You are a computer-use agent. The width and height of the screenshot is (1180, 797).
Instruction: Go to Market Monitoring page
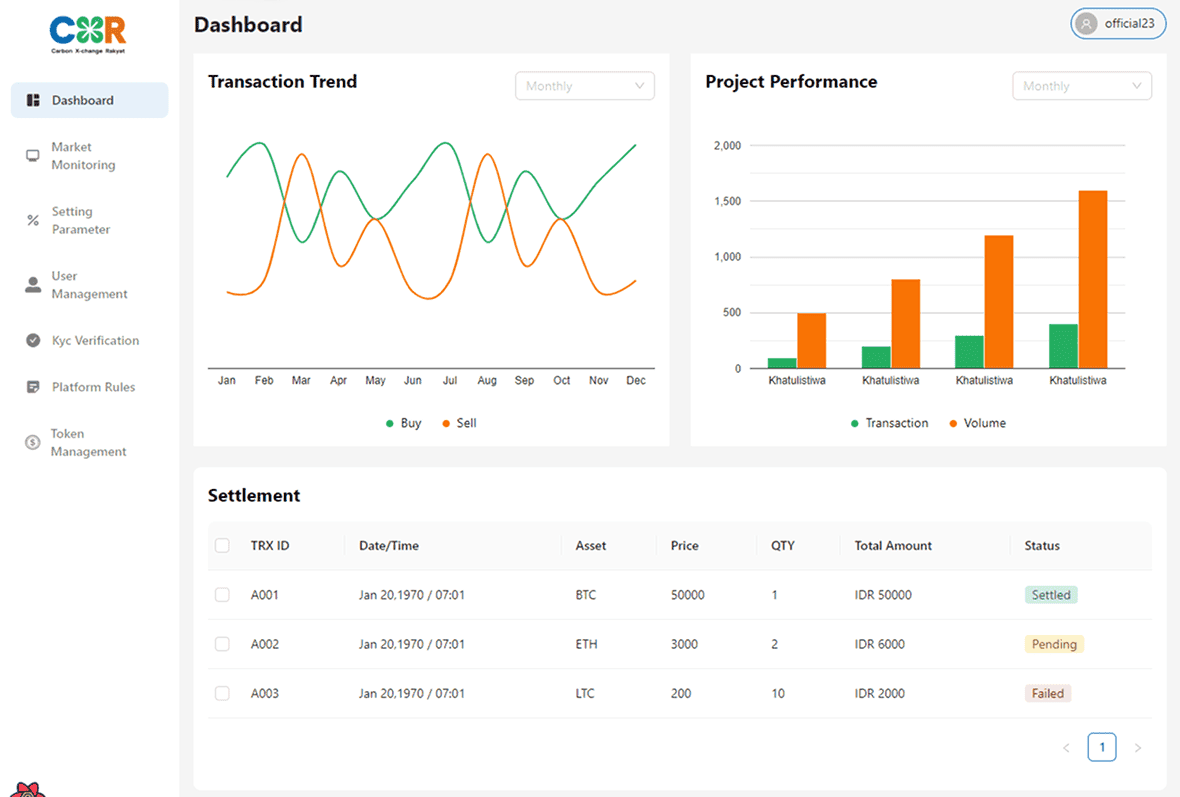90,156
